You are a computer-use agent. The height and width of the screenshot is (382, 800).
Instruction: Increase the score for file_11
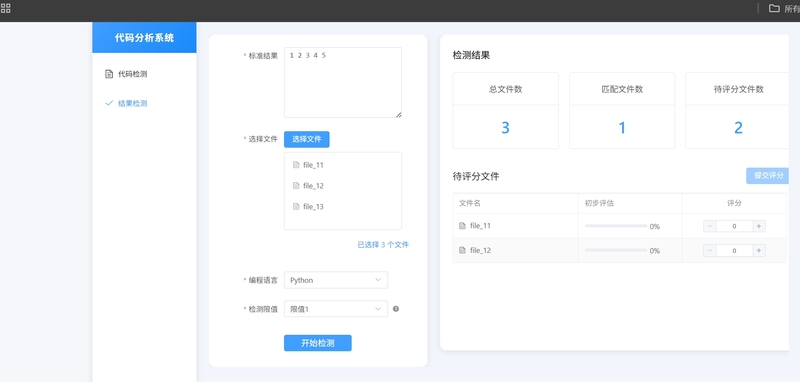click(x=759, y=226)
